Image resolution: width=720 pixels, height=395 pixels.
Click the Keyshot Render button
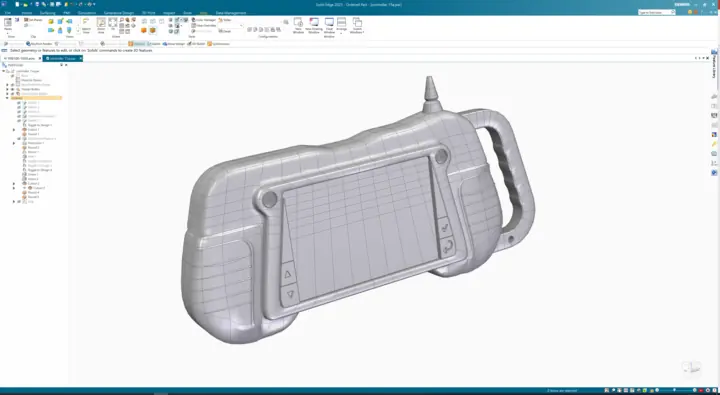[39, 44]
